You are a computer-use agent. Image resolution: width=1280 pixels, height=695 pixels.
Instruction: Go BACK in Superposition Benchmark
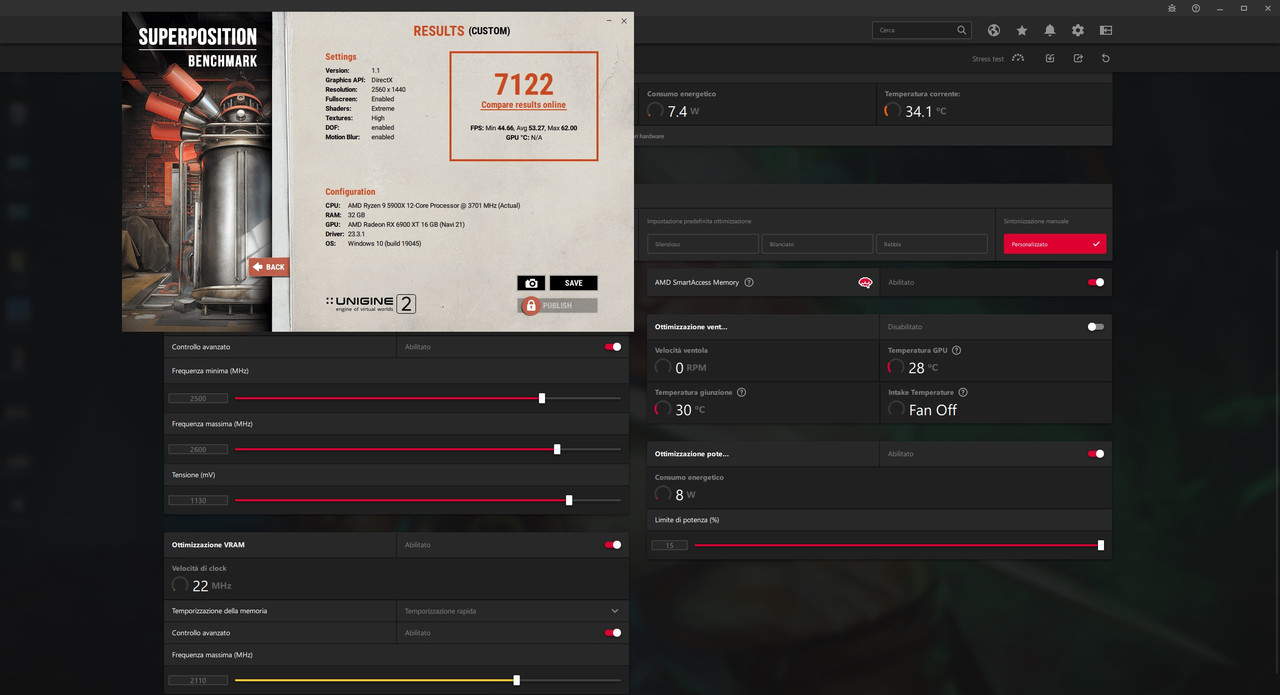(268, 267)
